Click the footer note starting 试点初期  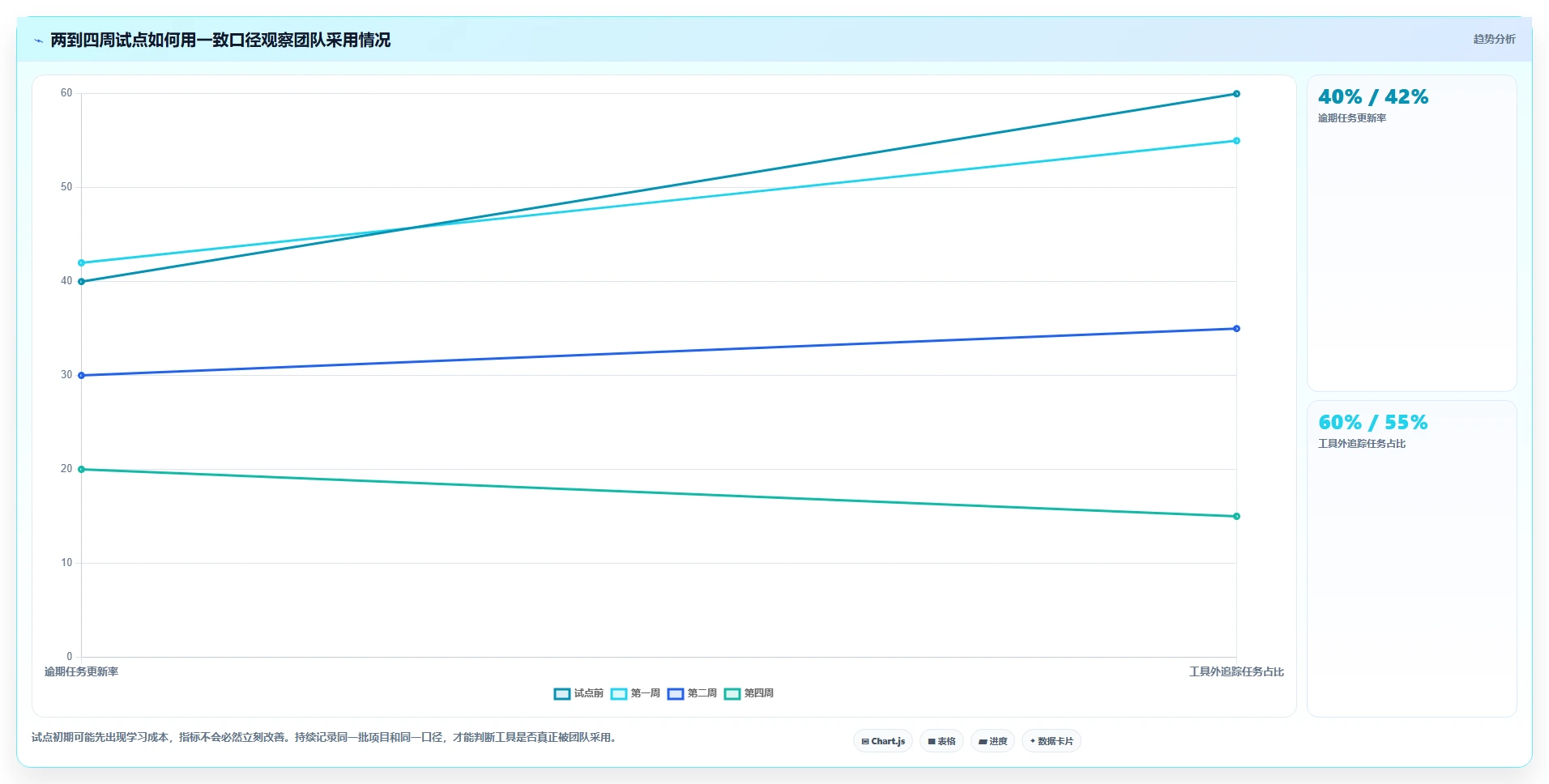point(326,737)
